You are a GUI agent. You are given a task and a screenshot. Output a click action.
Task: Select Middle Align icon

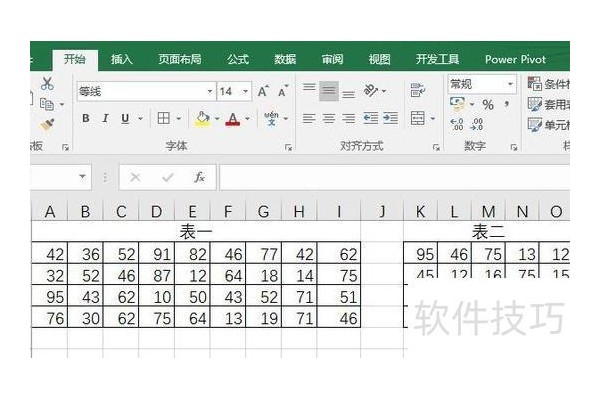click(x=329, y=91)
